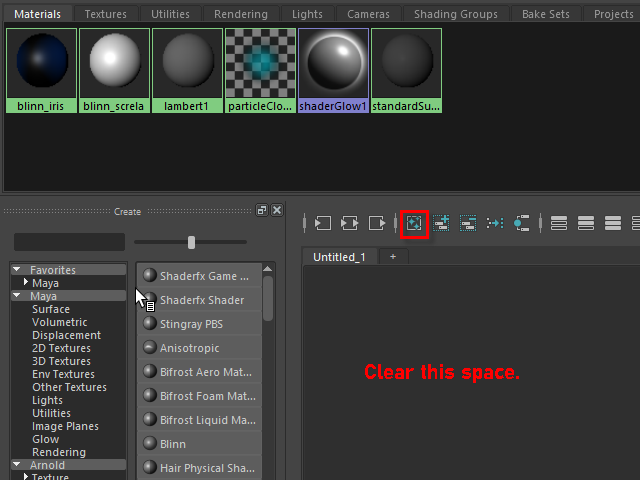Image resolution: width=640 pixels, height=480 pixels.
Task: Collapse the Favorites category in Create tree
Action: click(17, 270)
